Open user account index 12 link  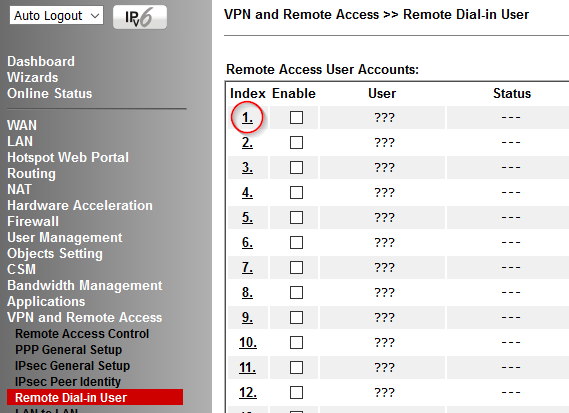tap(248, 392)
